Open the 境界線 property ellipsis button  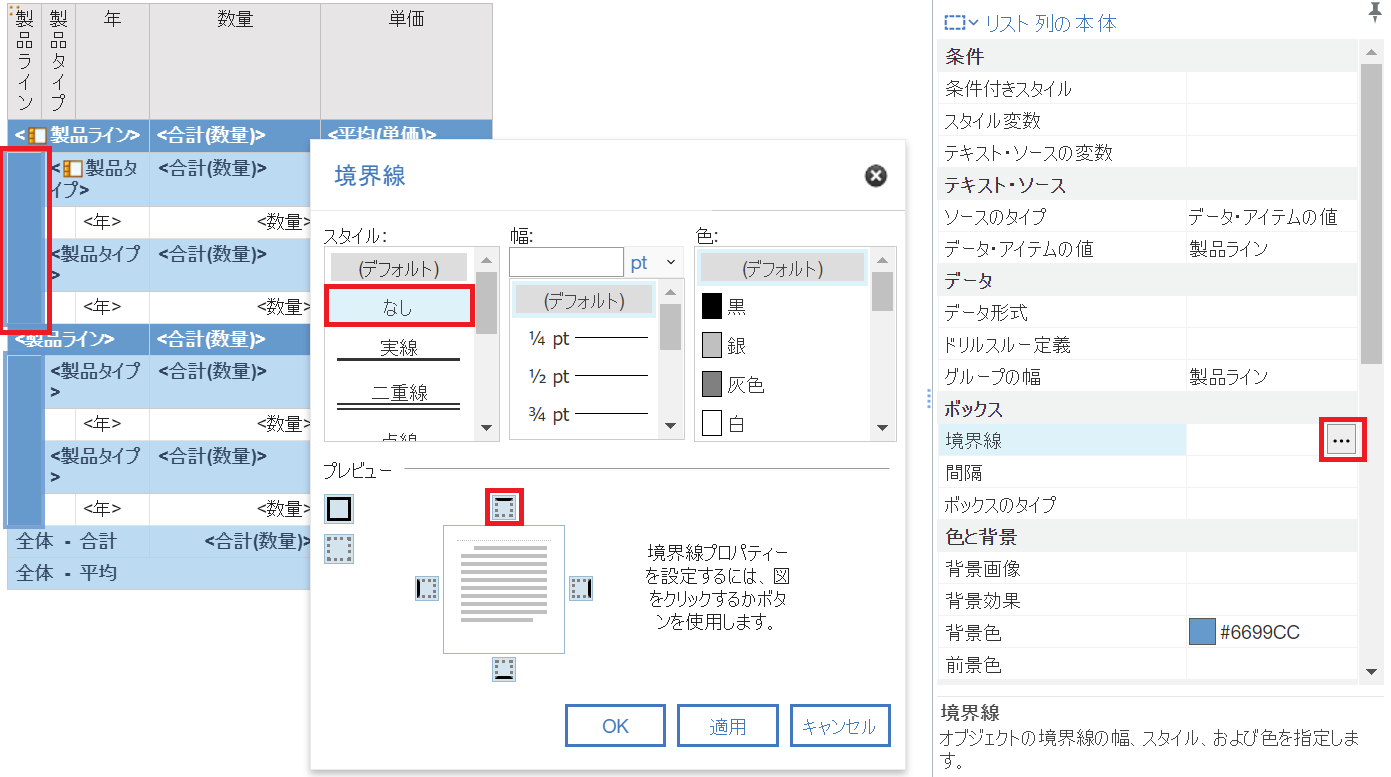pyautogui.click(x=1341, y=439)
